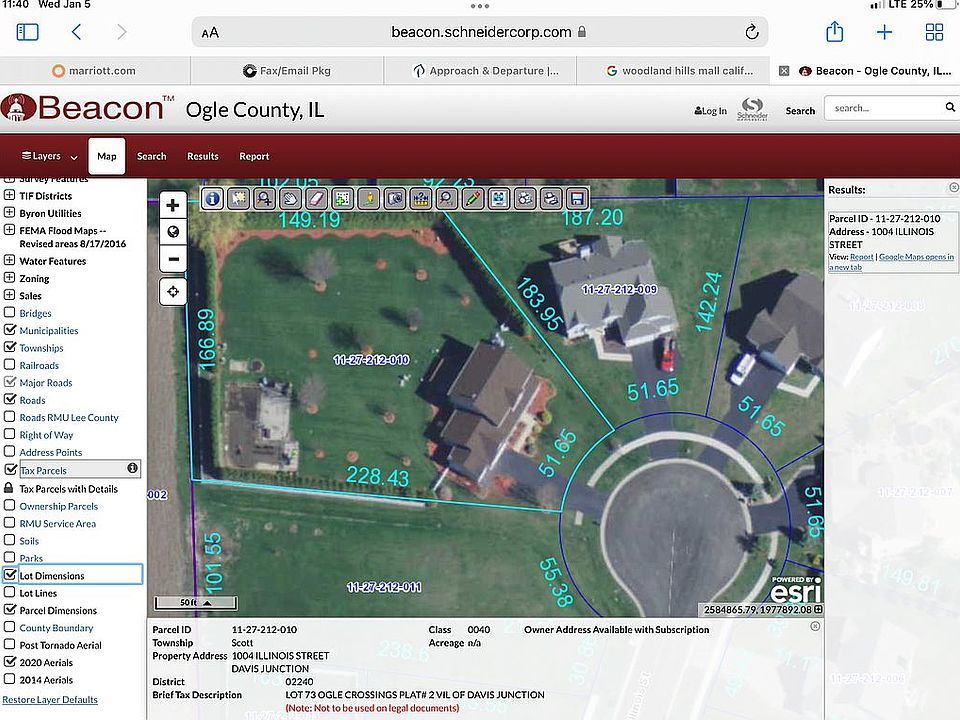Switch to the Map tab
Image resolution: width=960 pixels, height=720 pixels.
coord(107,156)
